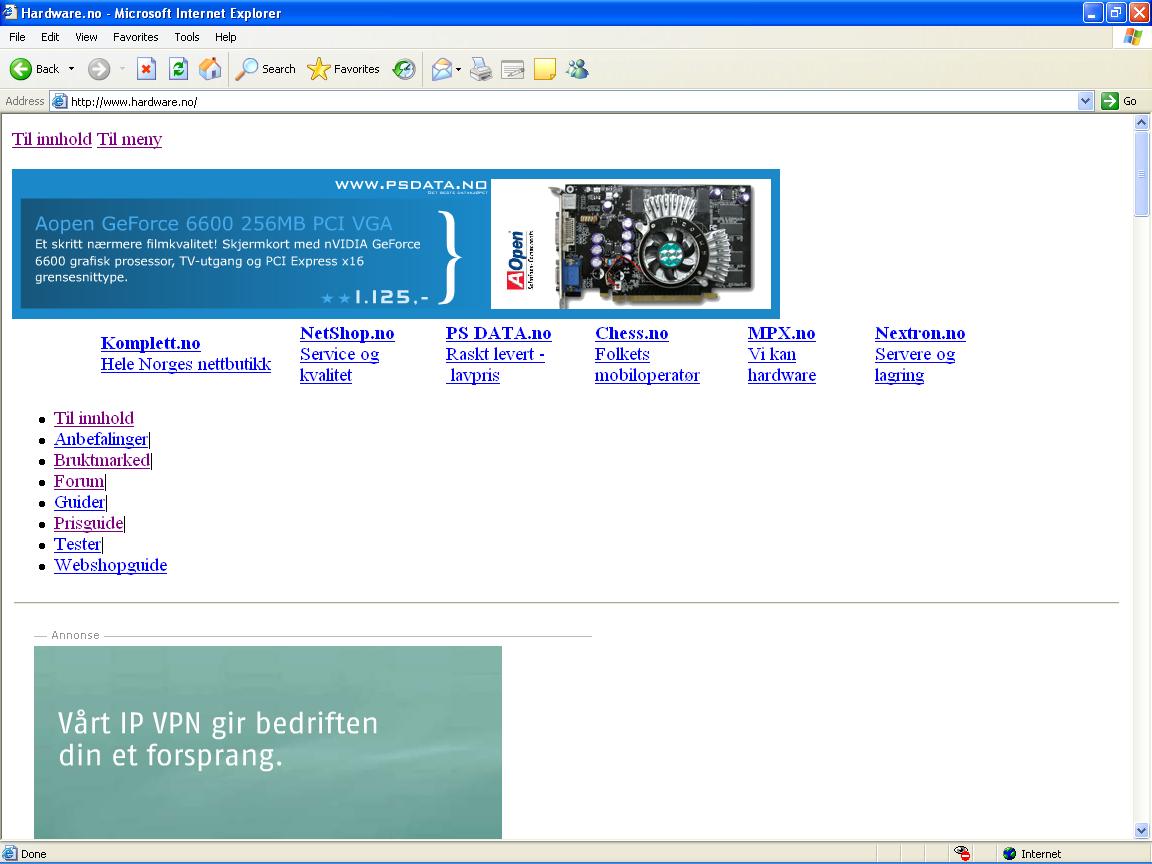This screenshot has height=864, width=1152.
Task: Click the vertical scrollbar down arrow
Action: (1141, 831)
